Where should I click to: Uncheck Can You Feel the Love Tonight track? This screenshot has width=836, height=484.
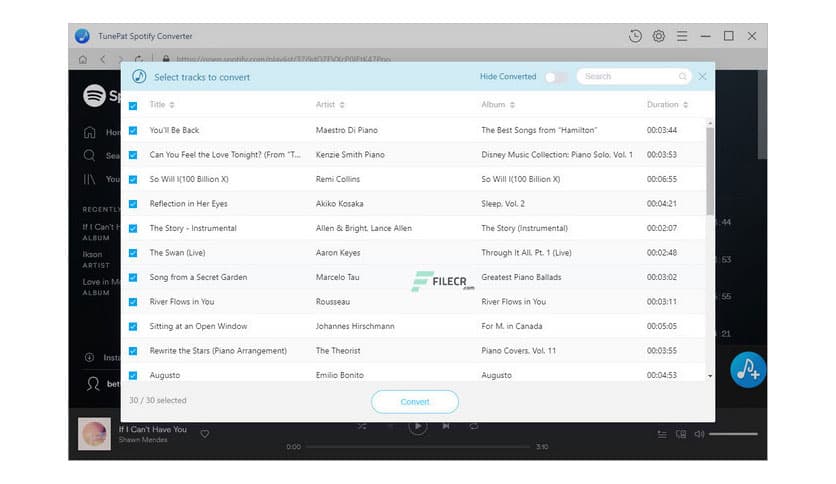(x=133, y=155)
